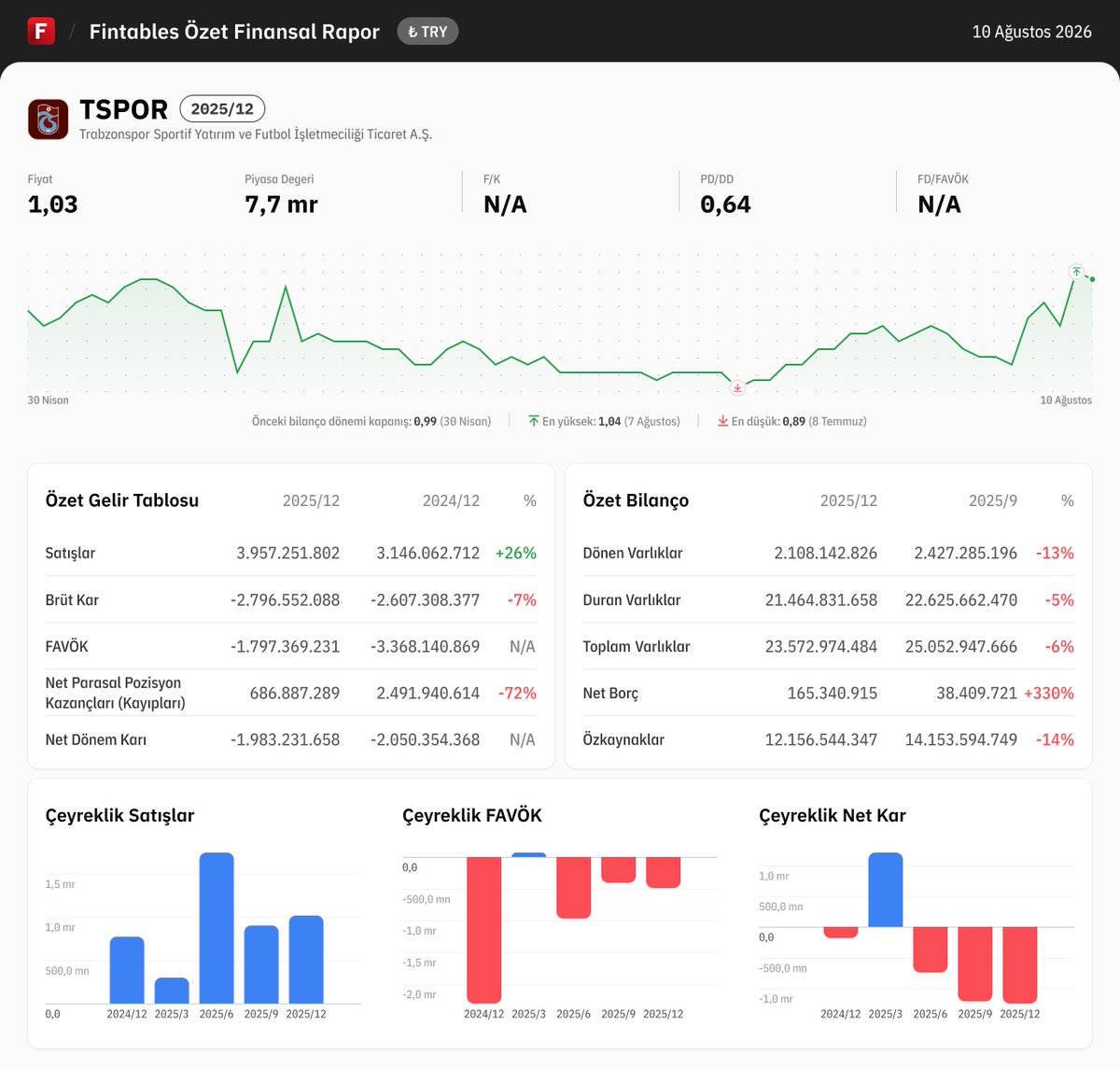Click the Brüt Kar change -7%
The height and width of the screenshot is (1069, 1120).
click(522, 599)
